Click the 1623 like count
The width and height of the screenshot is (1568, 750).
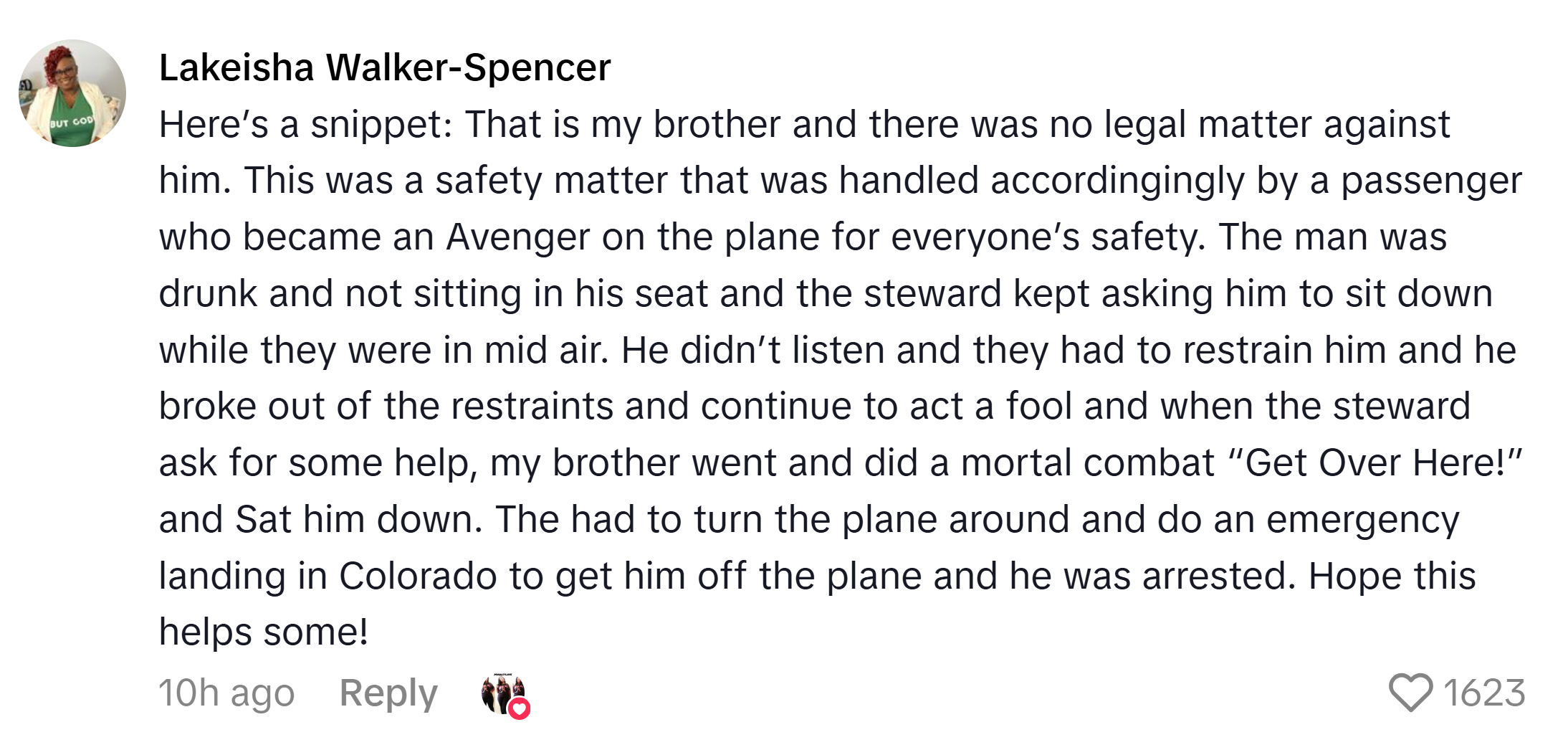tap(1484, 693)
